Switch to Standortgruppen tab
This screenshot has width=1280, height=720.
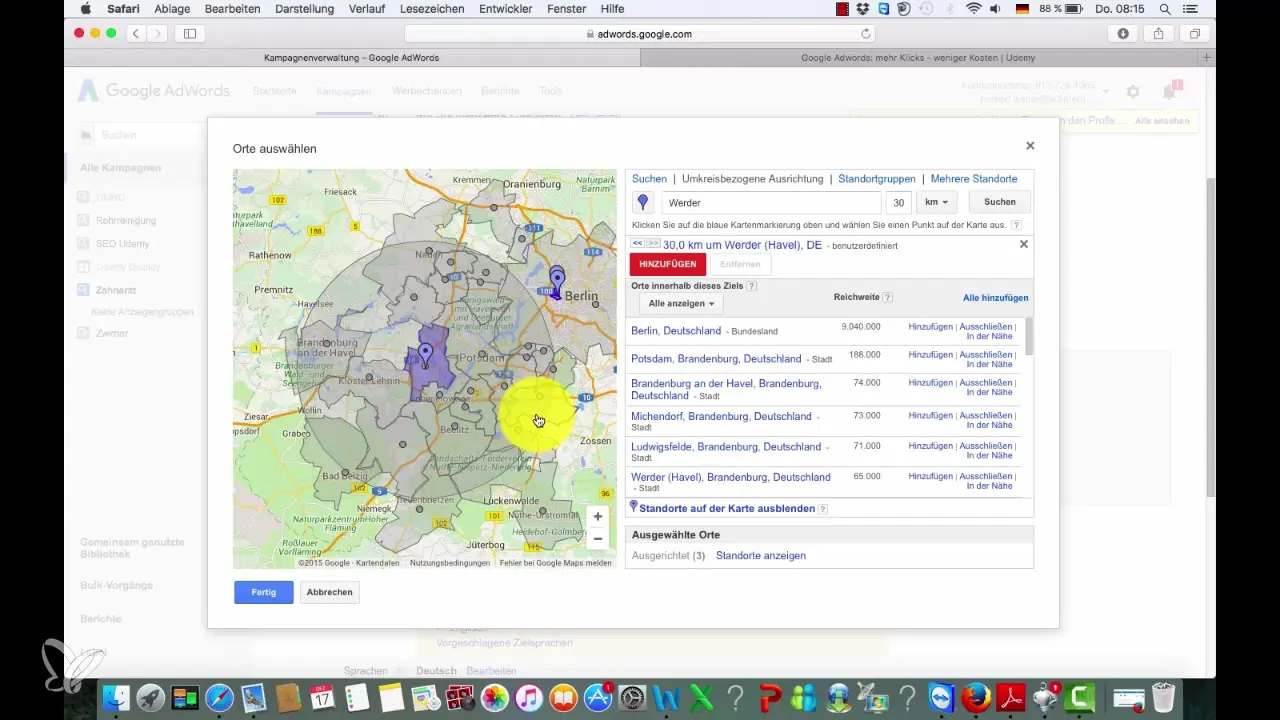(x=876, y=179)
